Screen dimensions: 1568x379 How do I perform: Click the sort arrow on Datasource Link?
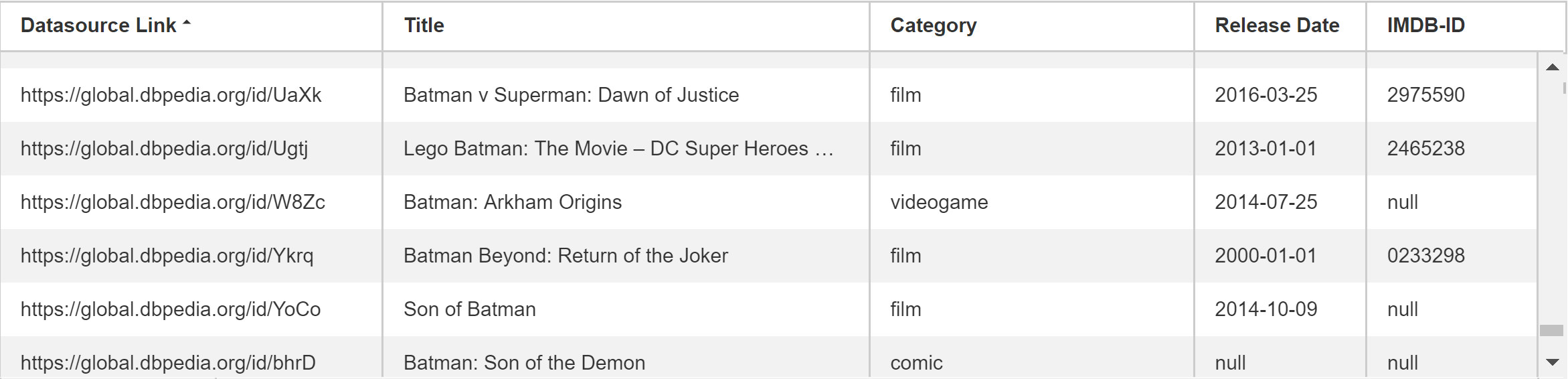[x=187, y=24]
